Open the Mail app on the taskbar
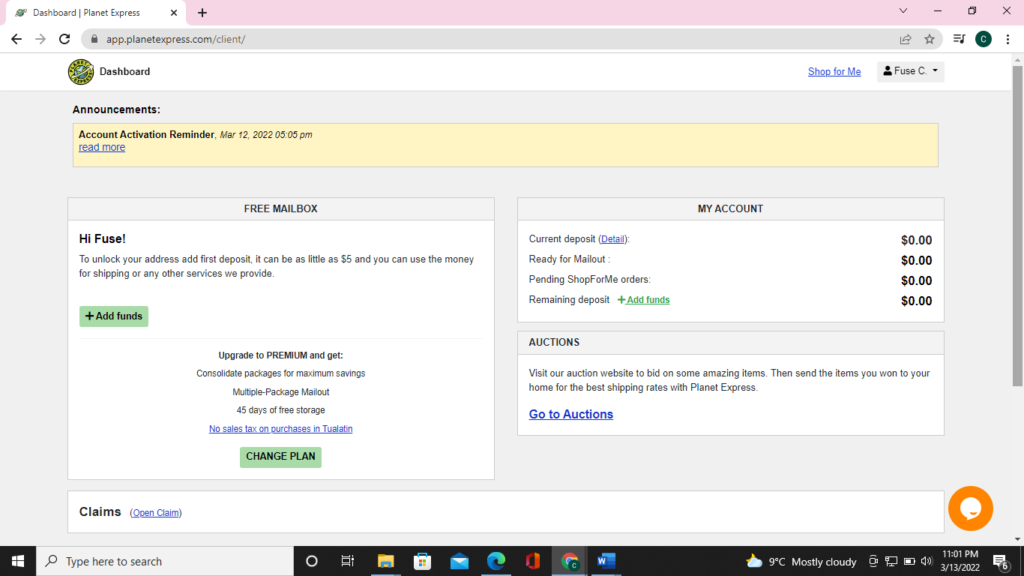The height and width of the screenshot is (576, 1024). click(x=459, y=561)
